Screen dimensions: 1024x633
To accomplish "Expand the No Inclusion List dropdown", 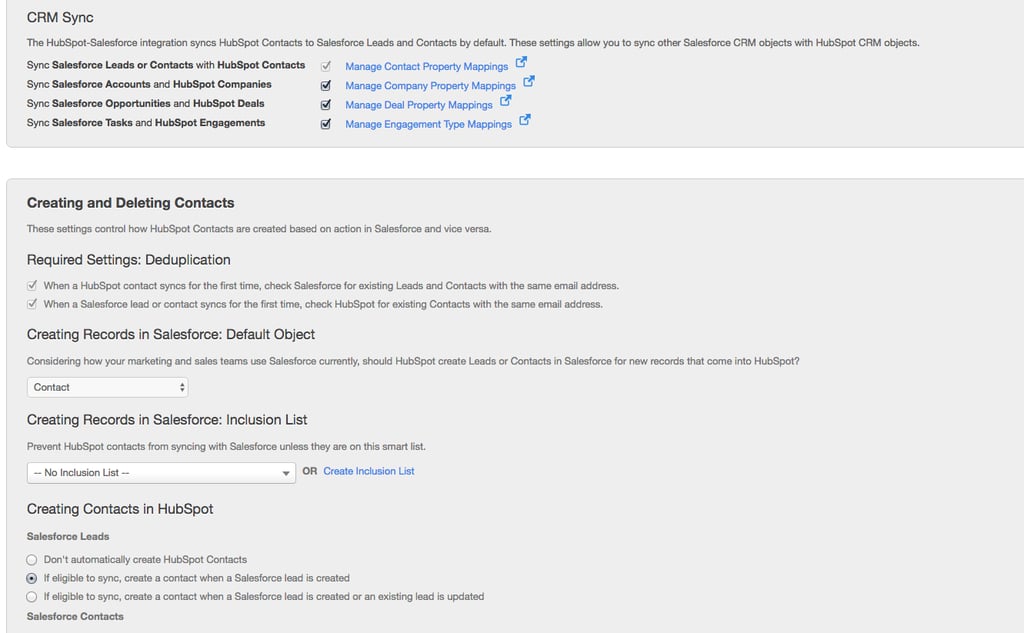I will point(161,472).
